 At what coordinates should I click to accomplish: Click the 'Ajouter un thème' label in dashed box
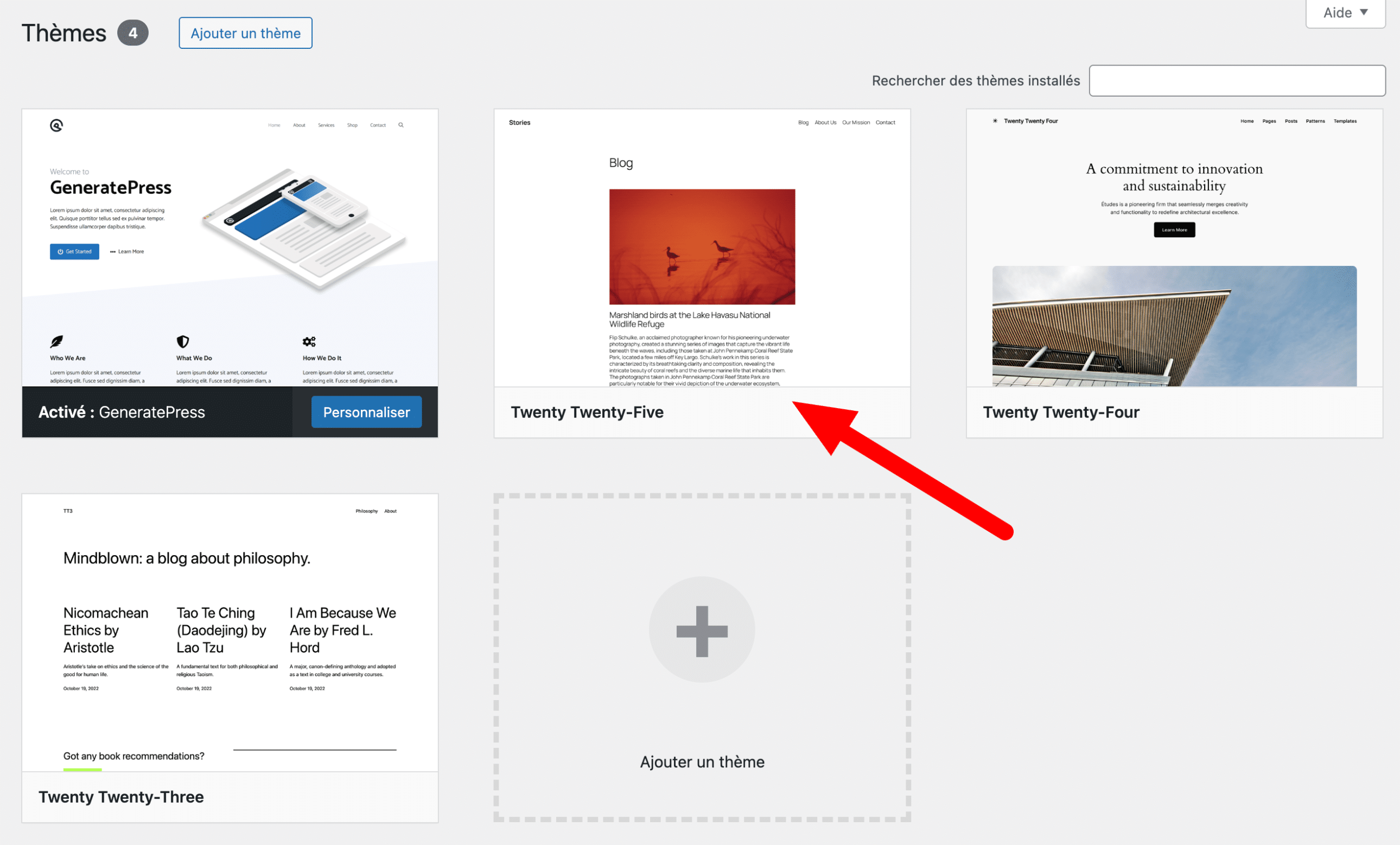click(702, 762)
